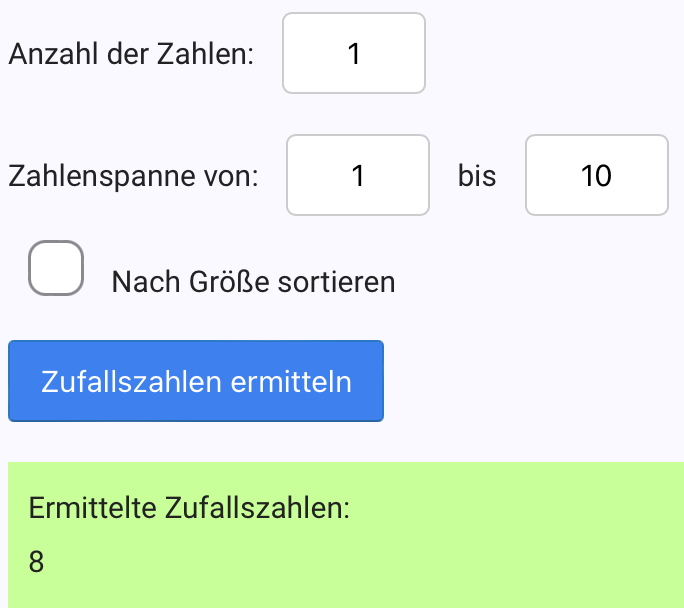Generate random numbers with the blue button
This screenshot has height=608, width=684.
196,381
